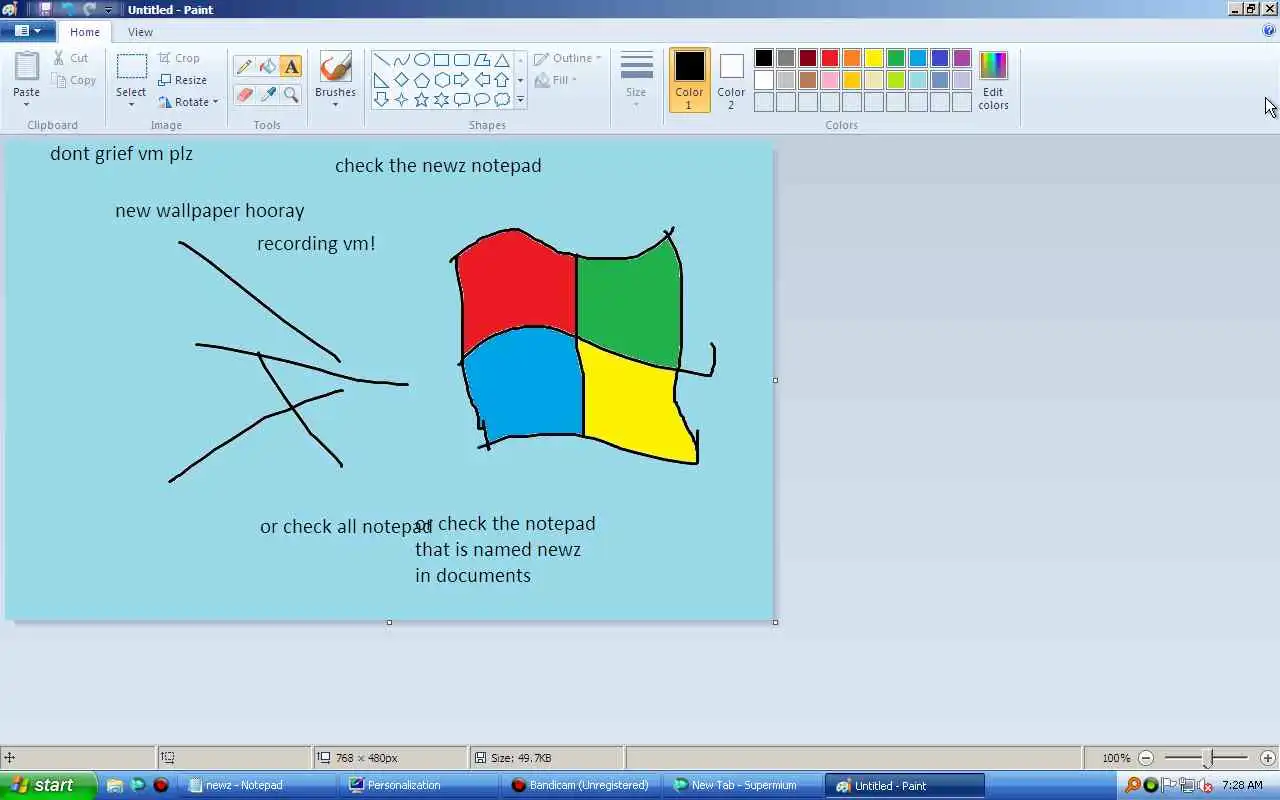Pick the red color swatch
1280x800 pixels.
(x=830, y=58)
